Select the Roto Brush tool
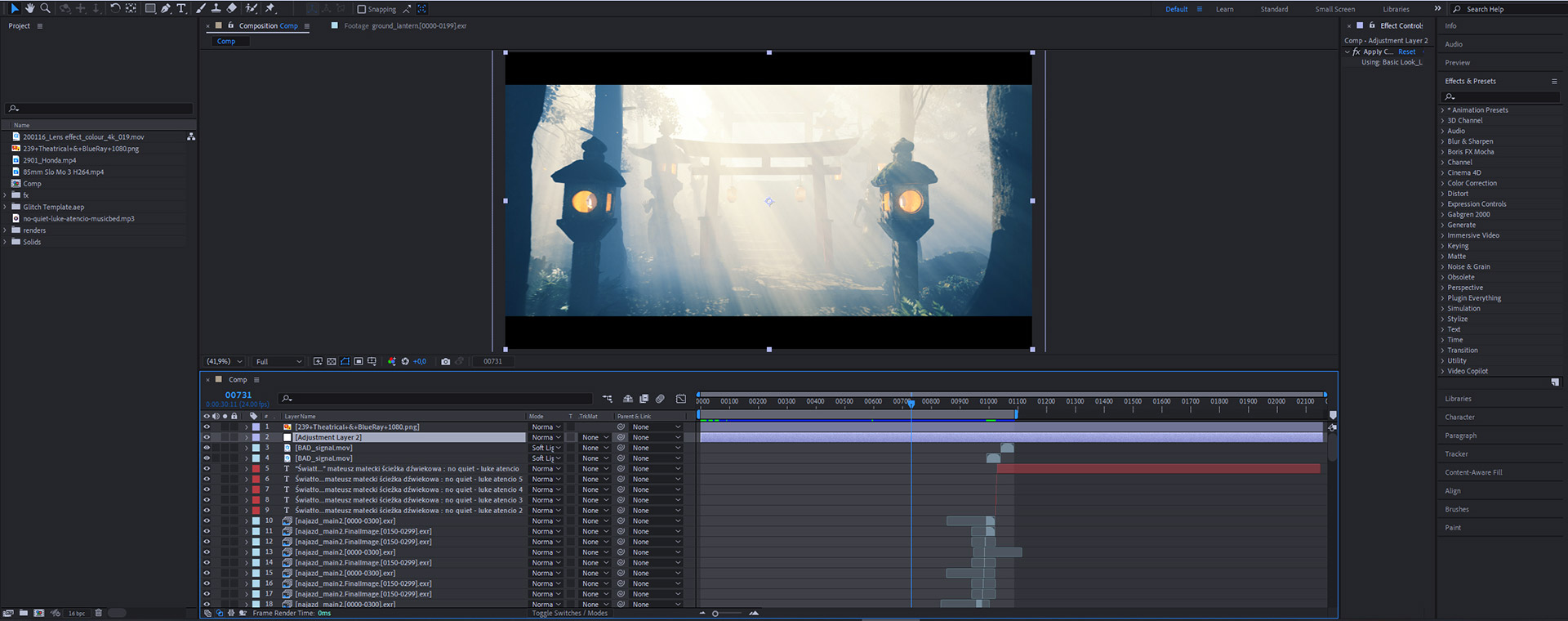 (x=252, y=8)
